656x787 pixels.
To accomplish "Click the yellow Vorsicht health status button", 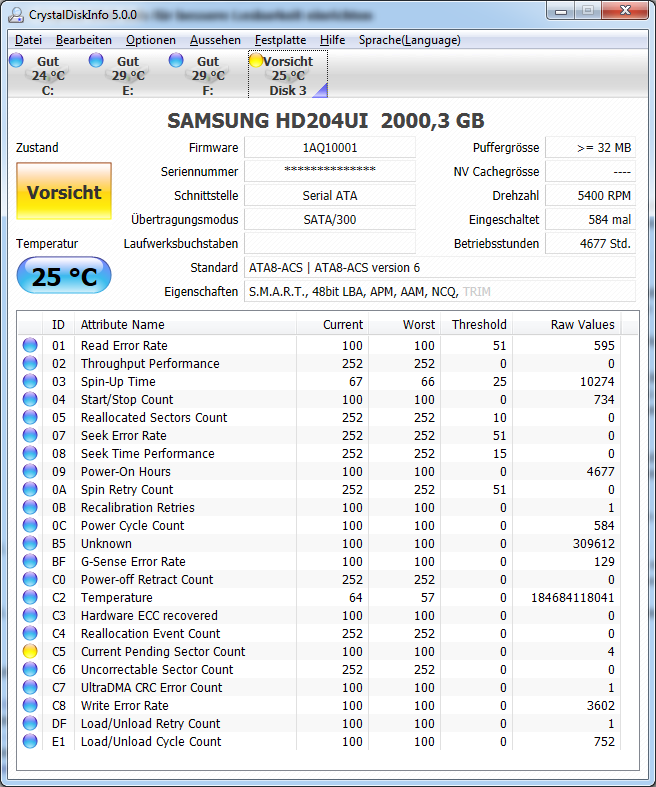I will click(x=64, y=191).
